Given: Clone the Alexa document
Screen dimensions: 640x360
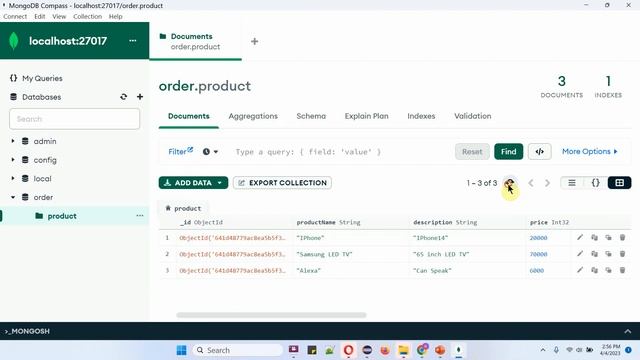Looking at the screenshot, I should (609, 270).
